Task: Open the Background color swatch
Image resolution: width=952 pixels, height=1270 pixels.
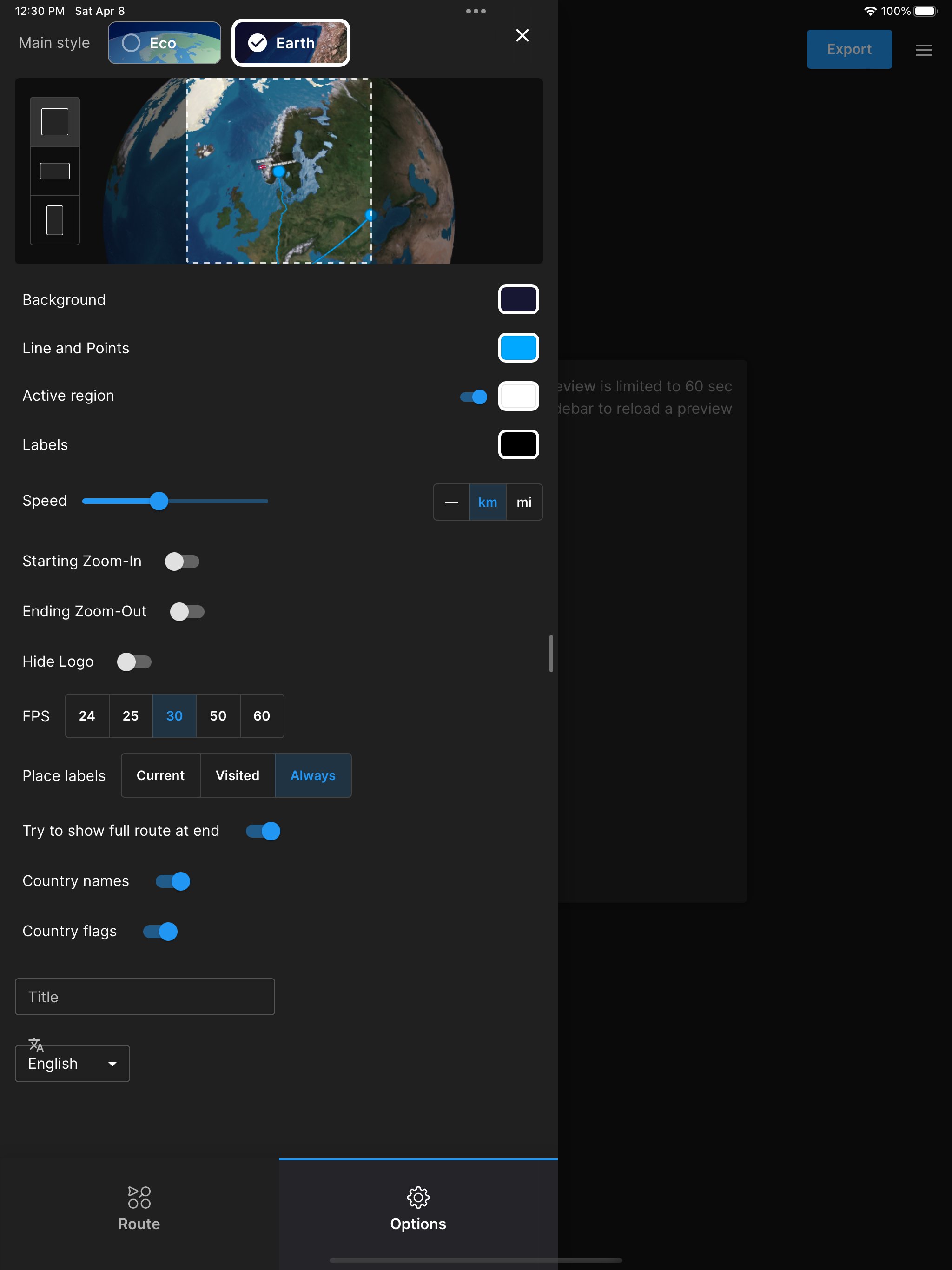Action: tap(518, 299)
